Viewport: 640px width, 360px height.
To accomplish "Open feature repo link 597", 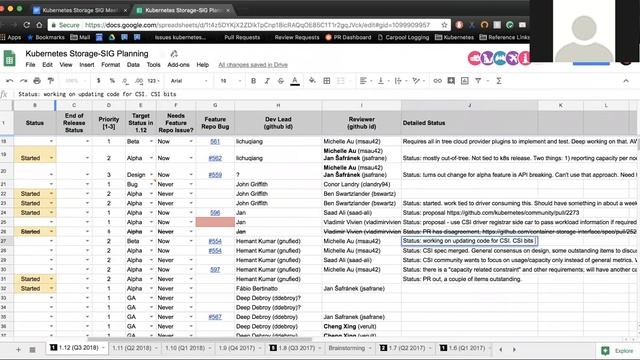I will tap(215, 270).
